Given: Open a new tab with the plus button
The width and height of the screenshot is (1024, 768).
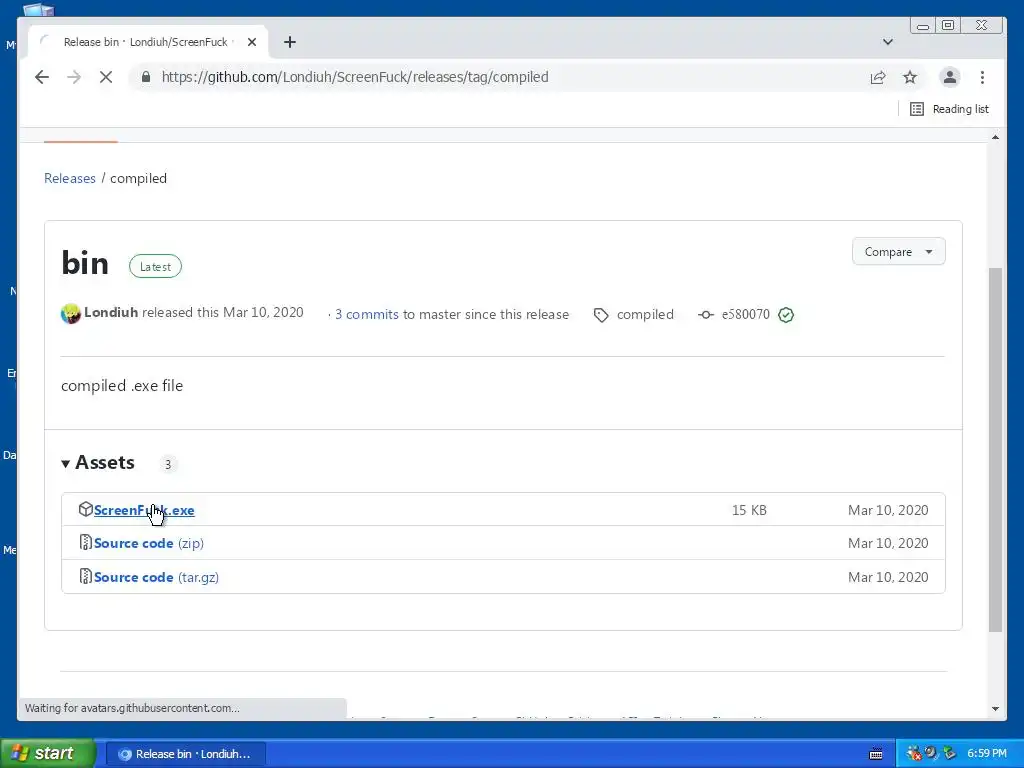Looking at the screenshot, I should [290, 42].
